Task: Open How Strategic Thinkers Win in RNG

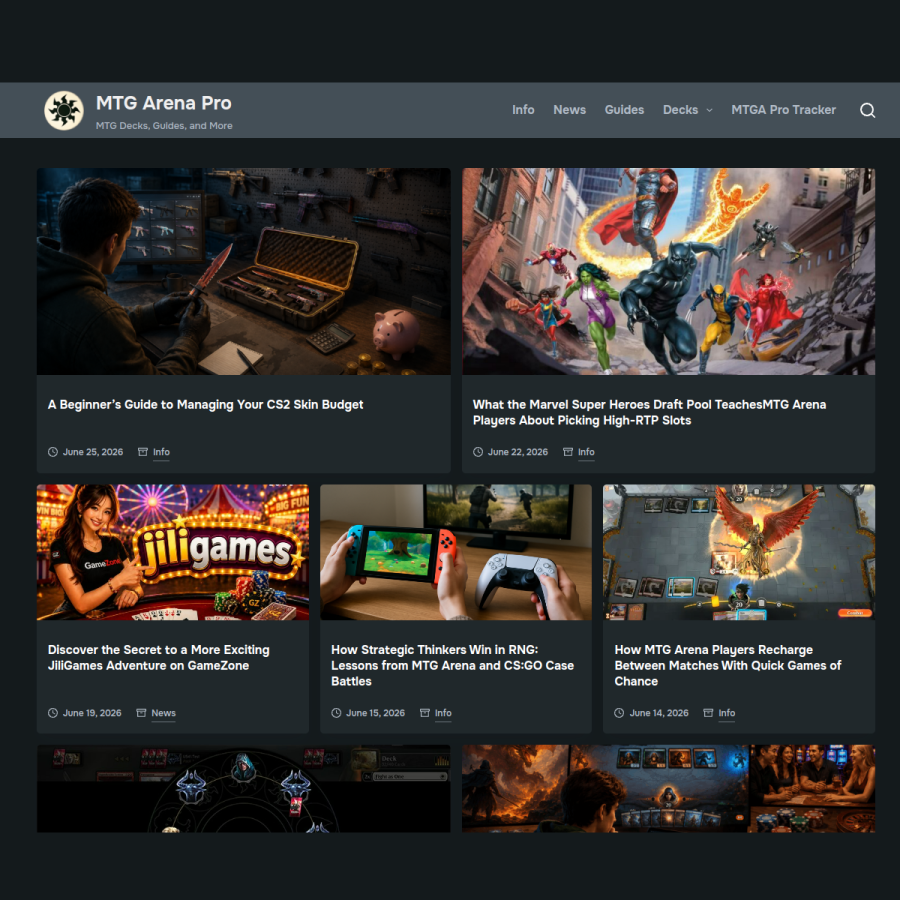Action: [452, 665]
